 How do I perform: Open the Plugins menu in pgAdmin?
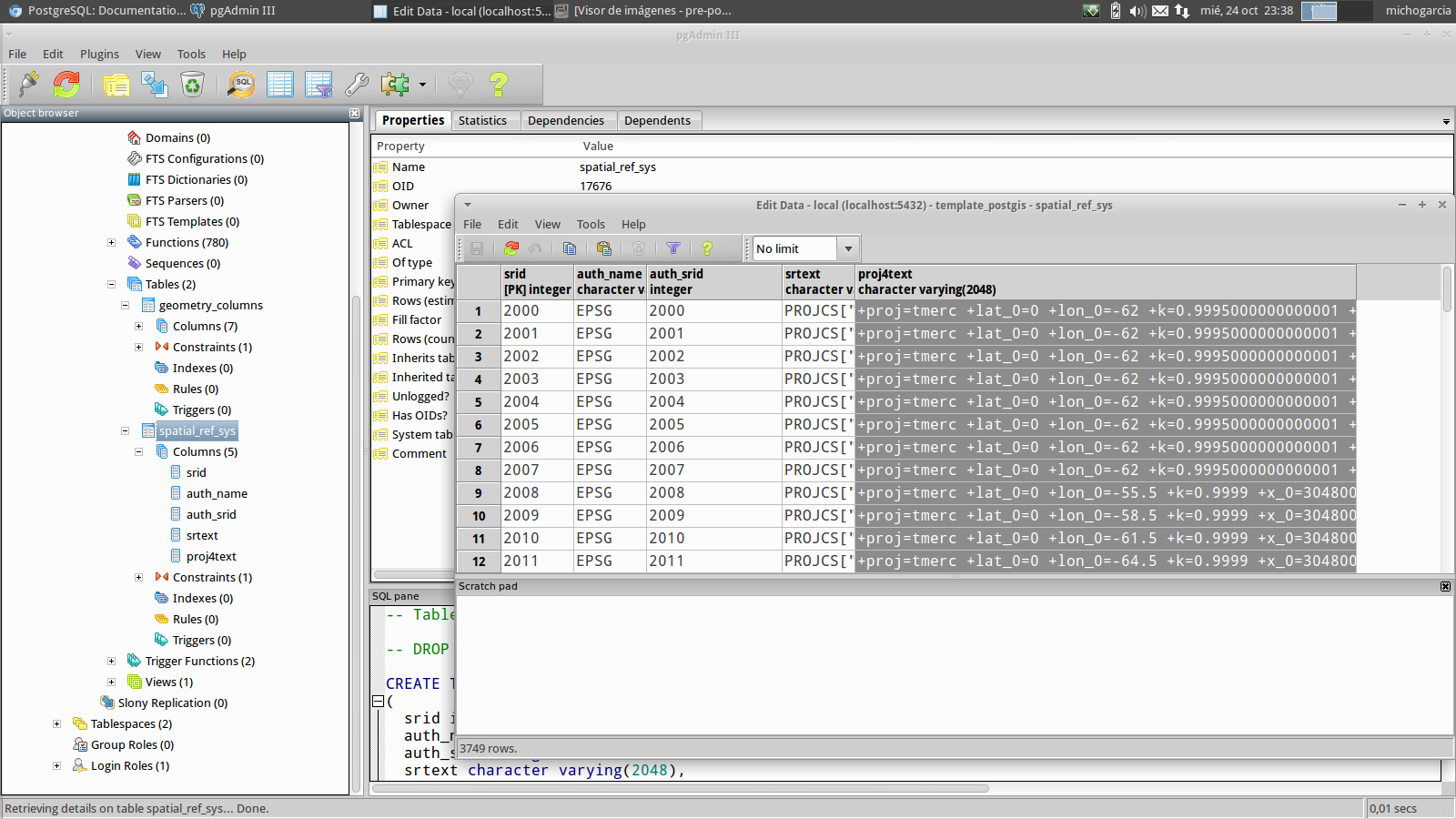click(x=99, y=54)
